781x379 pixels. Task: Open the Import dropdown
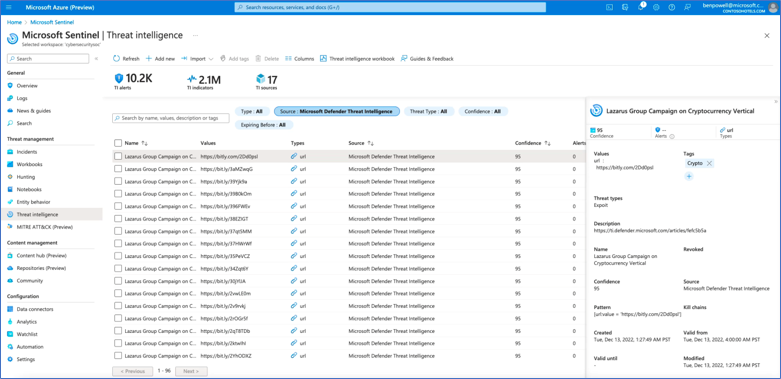[x=197, y=59]
